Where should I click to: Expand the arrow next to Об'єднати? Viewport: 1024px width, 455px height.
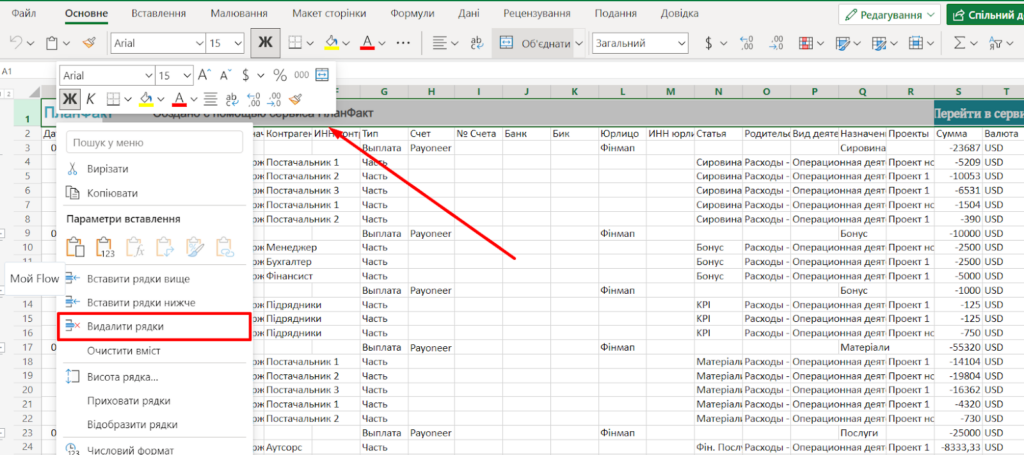click(x=579, y=43)
